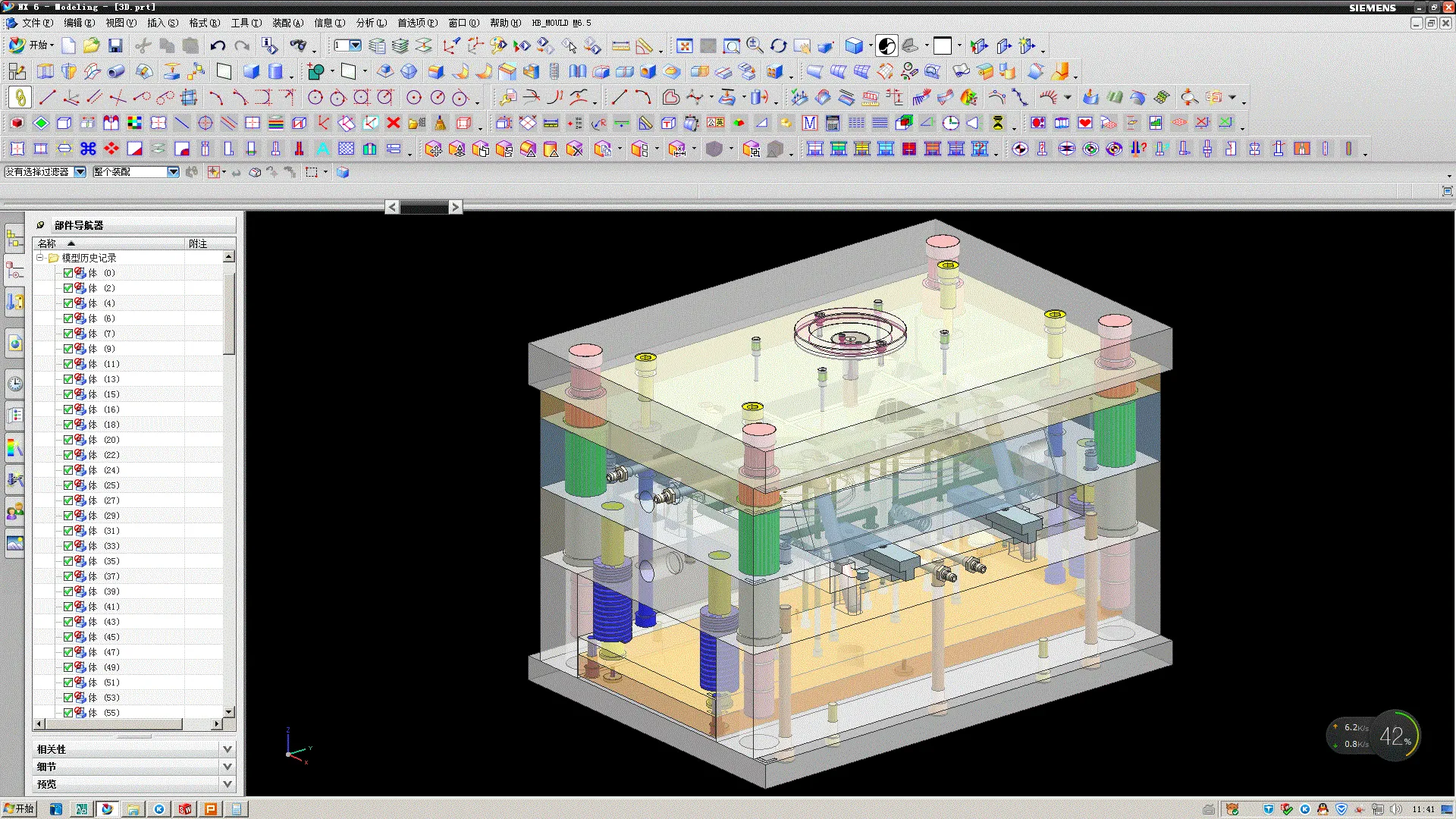
Task: Open the 装配(A) menu
Action: coord(287,23)
